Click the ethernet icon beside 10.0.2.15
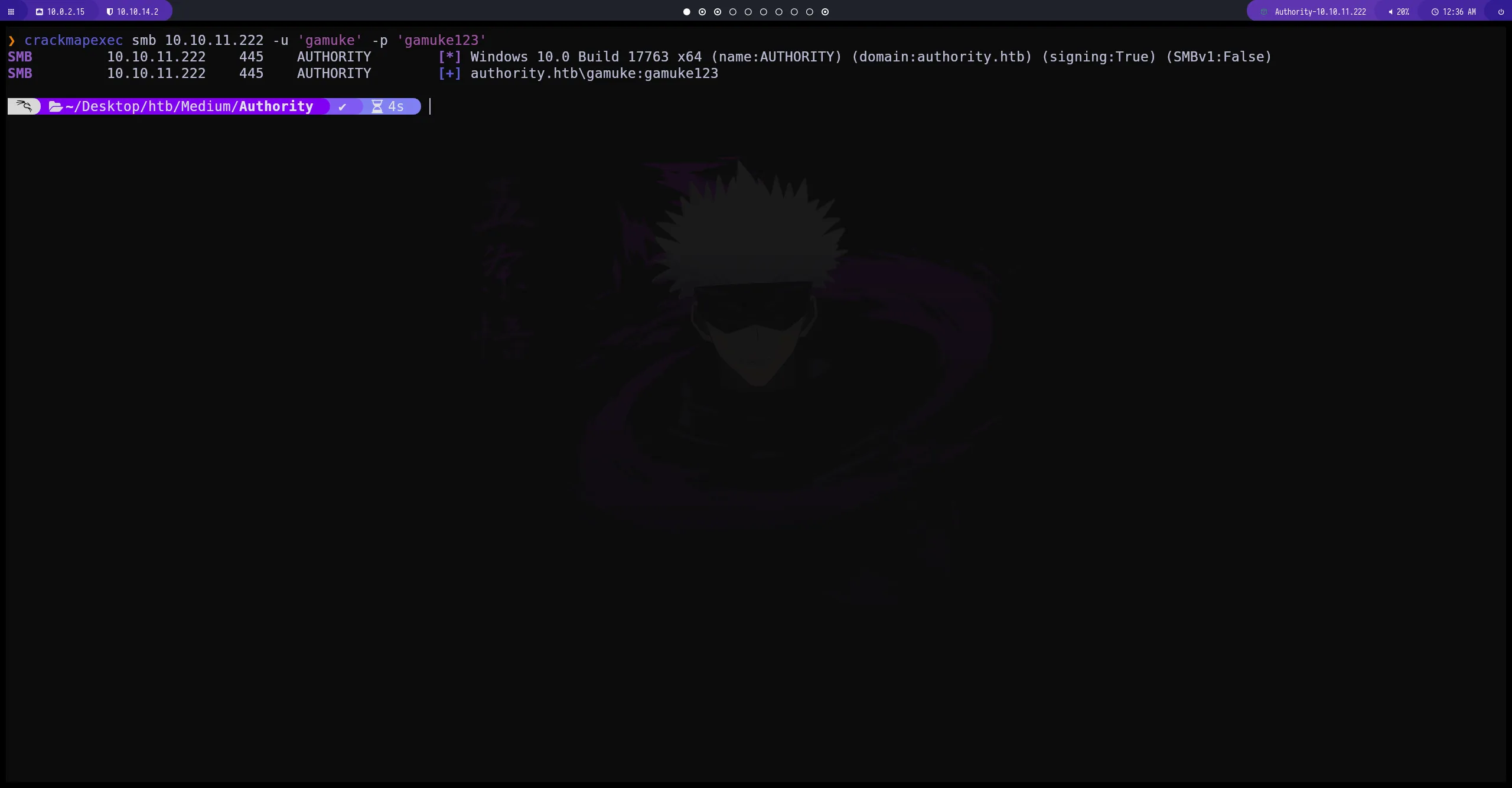Screen dimensions: 1512x788 pyautogui.click(x=40, y=11)
